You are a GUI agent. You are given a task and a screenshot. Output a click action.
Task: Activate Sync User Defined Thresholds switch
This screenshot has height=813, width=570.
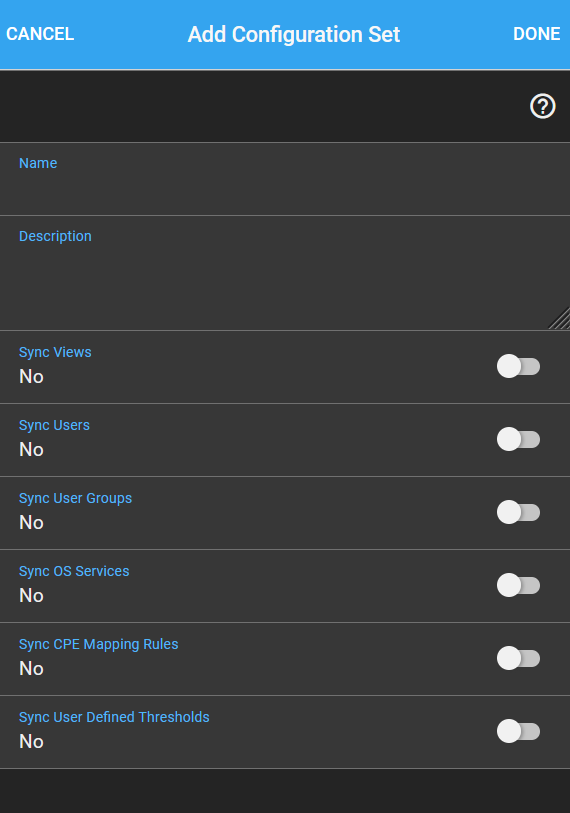(518, 732)
